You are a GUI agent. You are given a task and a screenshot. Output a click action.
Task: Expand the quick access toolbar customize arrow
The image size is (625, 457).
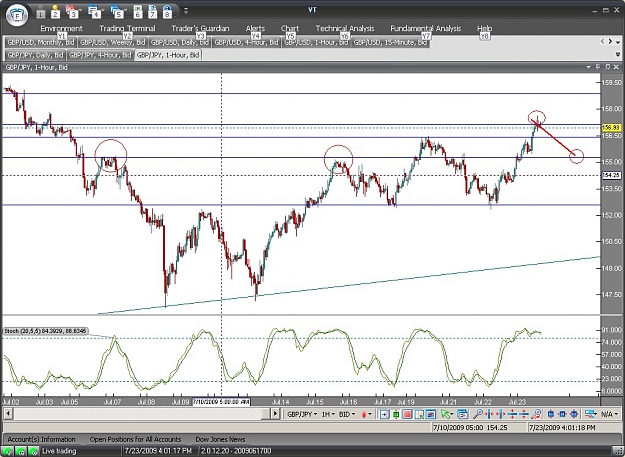pos(186,11)
